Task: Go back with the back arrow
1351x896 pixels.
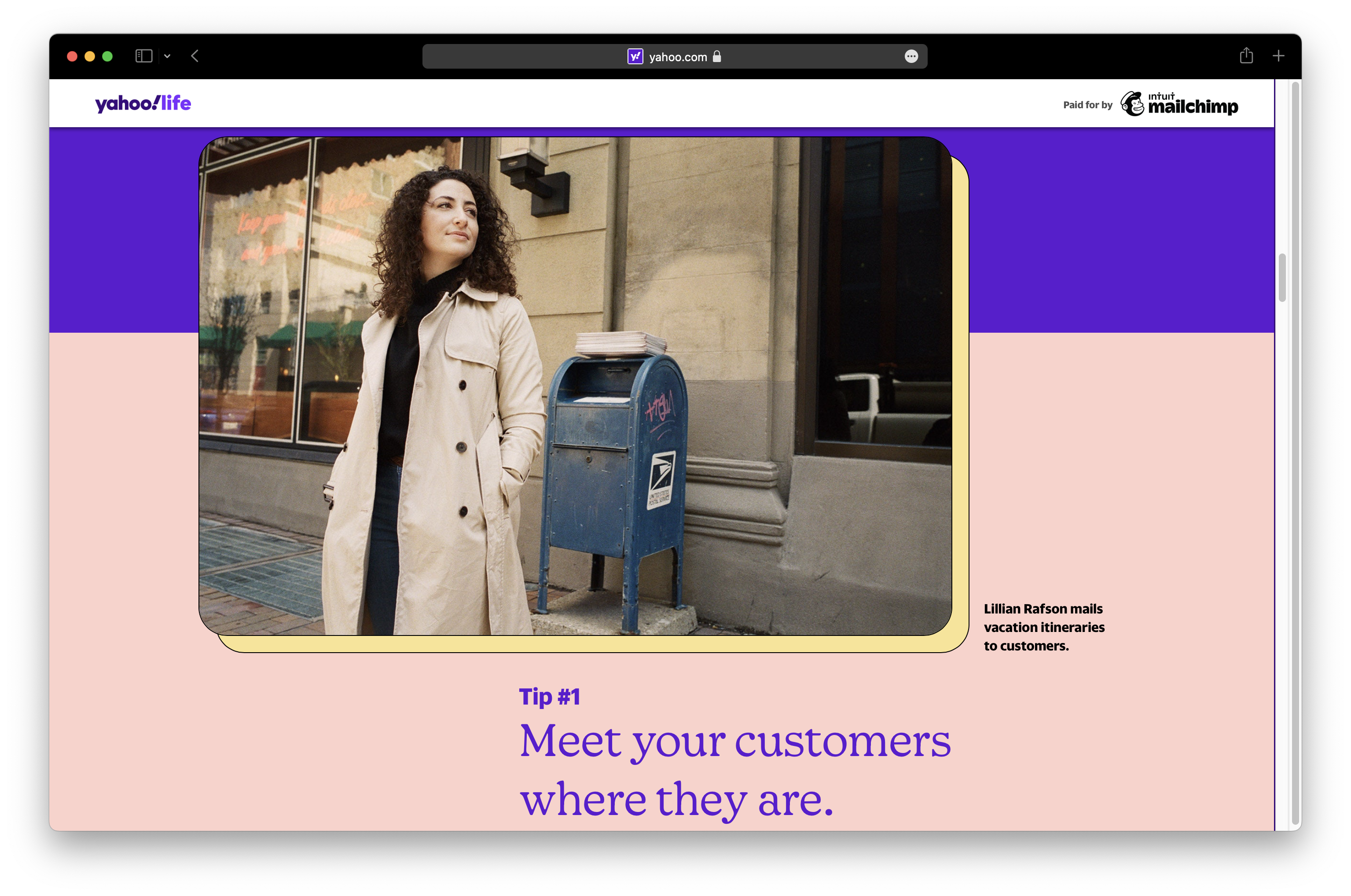Action: coord(195,56)
